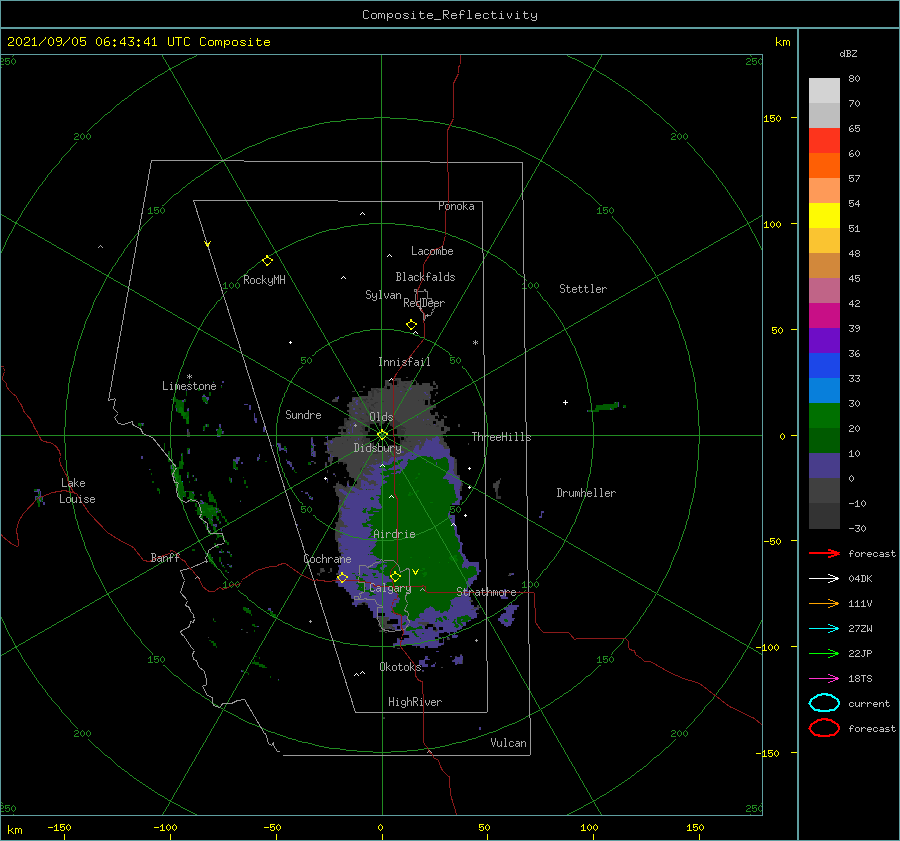Select the orange 111V arrow icon
This screenshot has width=900, height=841.
(824, 603)
